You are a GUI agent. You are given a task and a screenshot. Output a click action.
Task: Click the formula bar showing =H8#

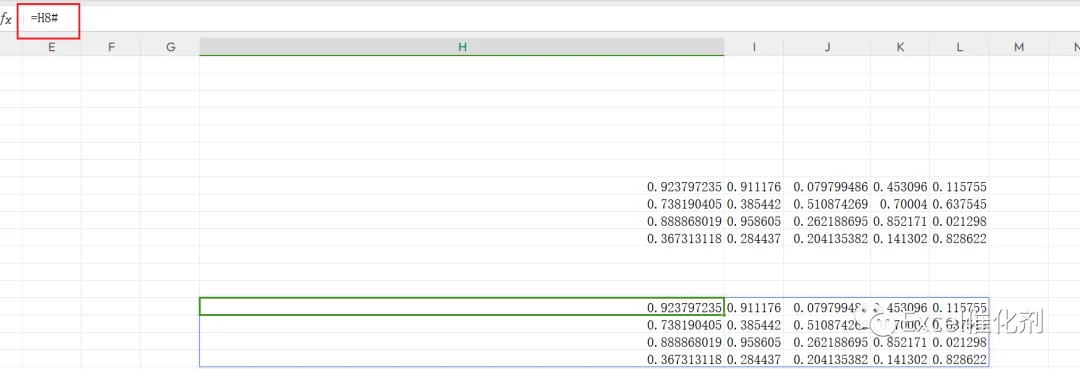point(551,19)
